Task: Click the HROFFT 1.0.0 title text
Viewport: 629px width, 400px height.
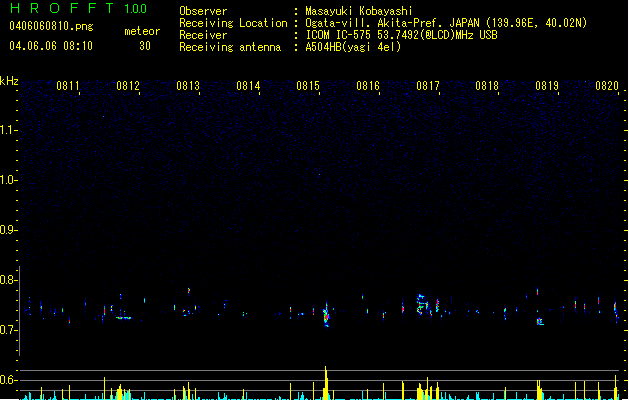Action: click(78, 8)
